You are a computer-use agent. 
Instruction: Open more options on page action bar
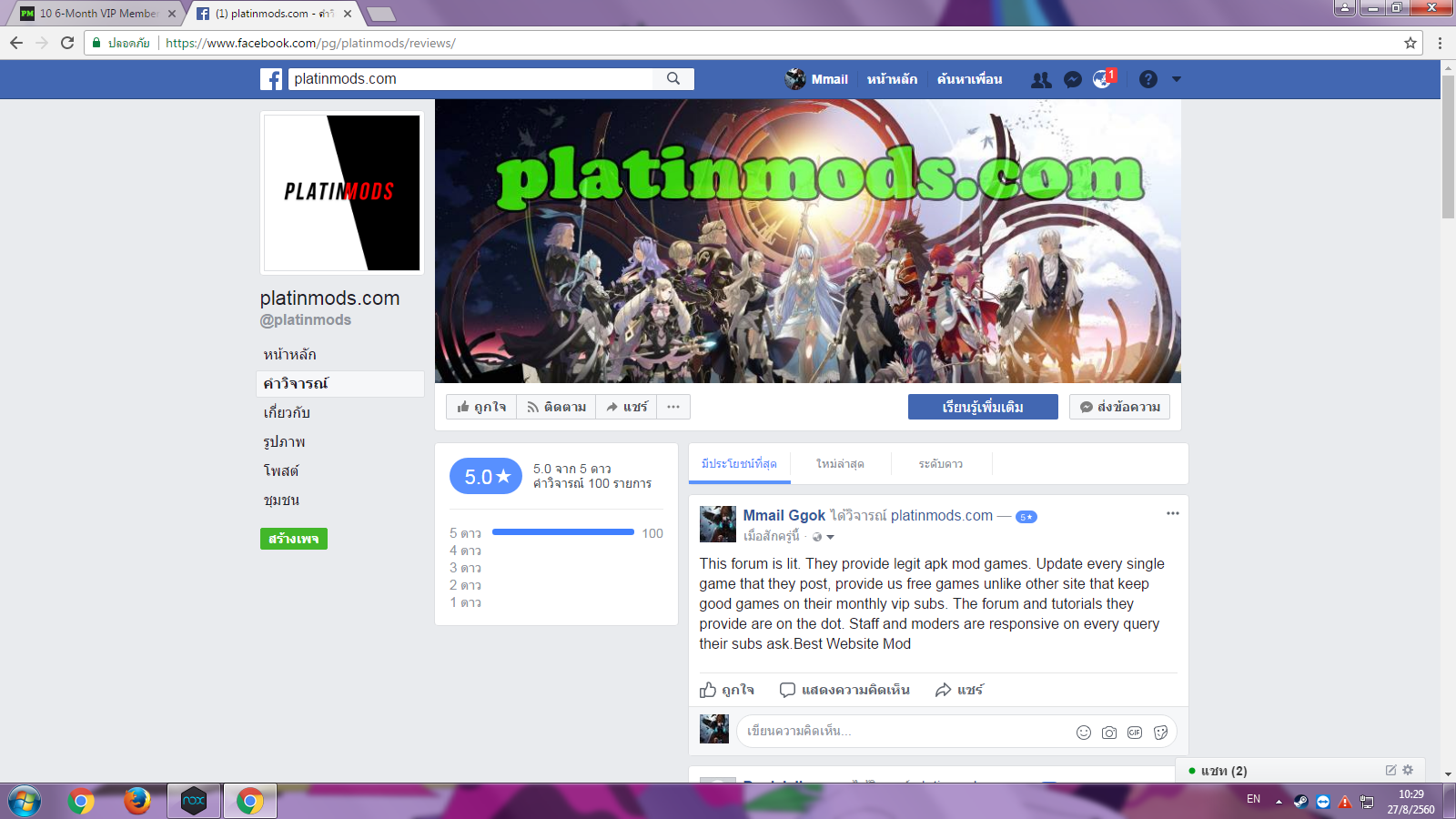673,407
